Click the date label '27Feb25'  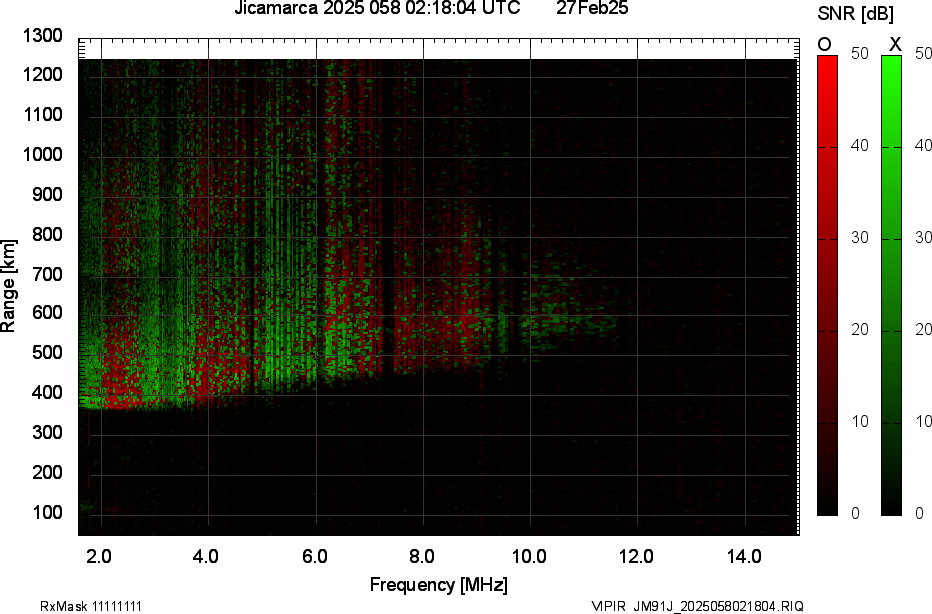pos(592,8)
